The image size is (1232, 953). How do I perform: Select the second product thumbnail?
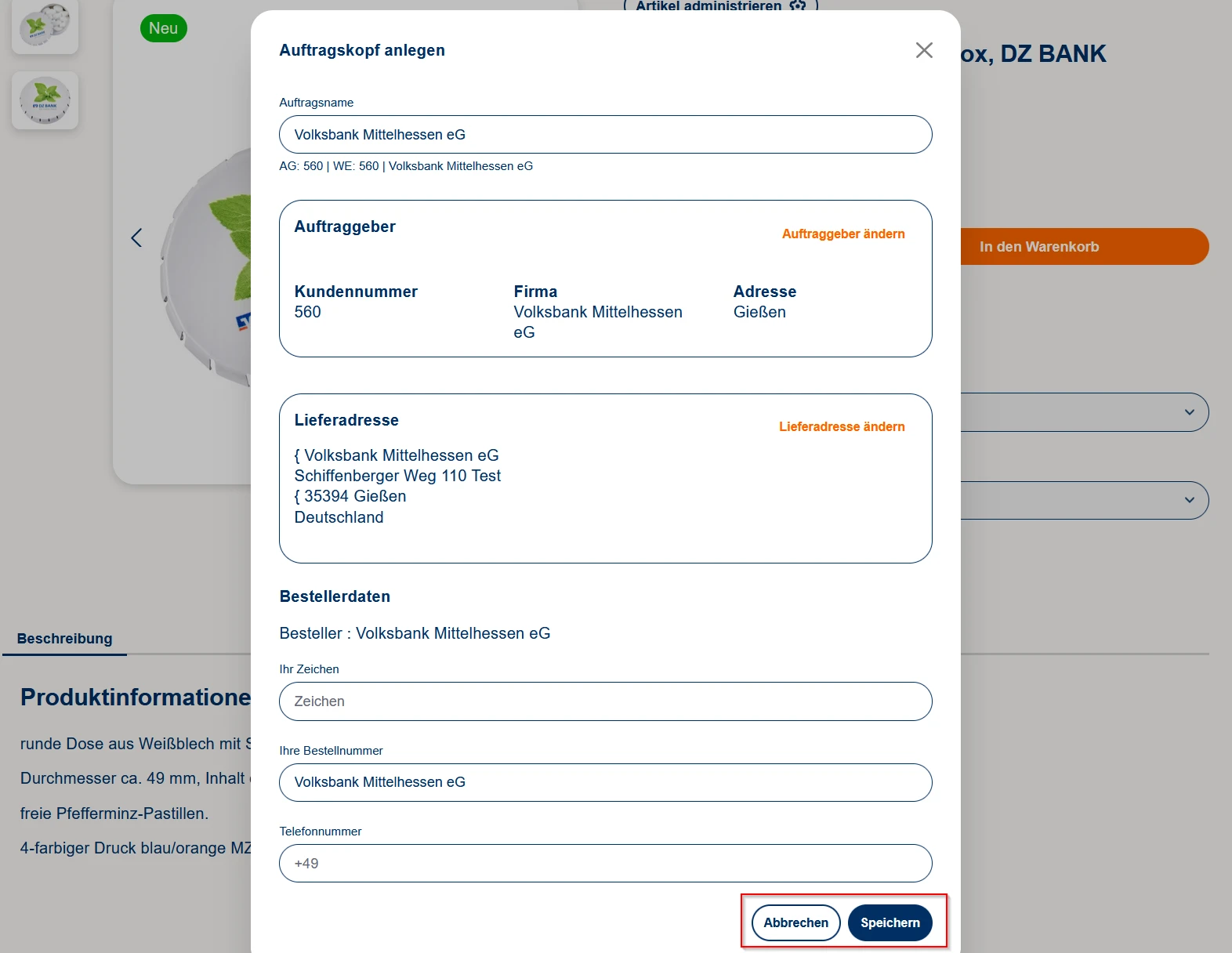coord(45,100)
